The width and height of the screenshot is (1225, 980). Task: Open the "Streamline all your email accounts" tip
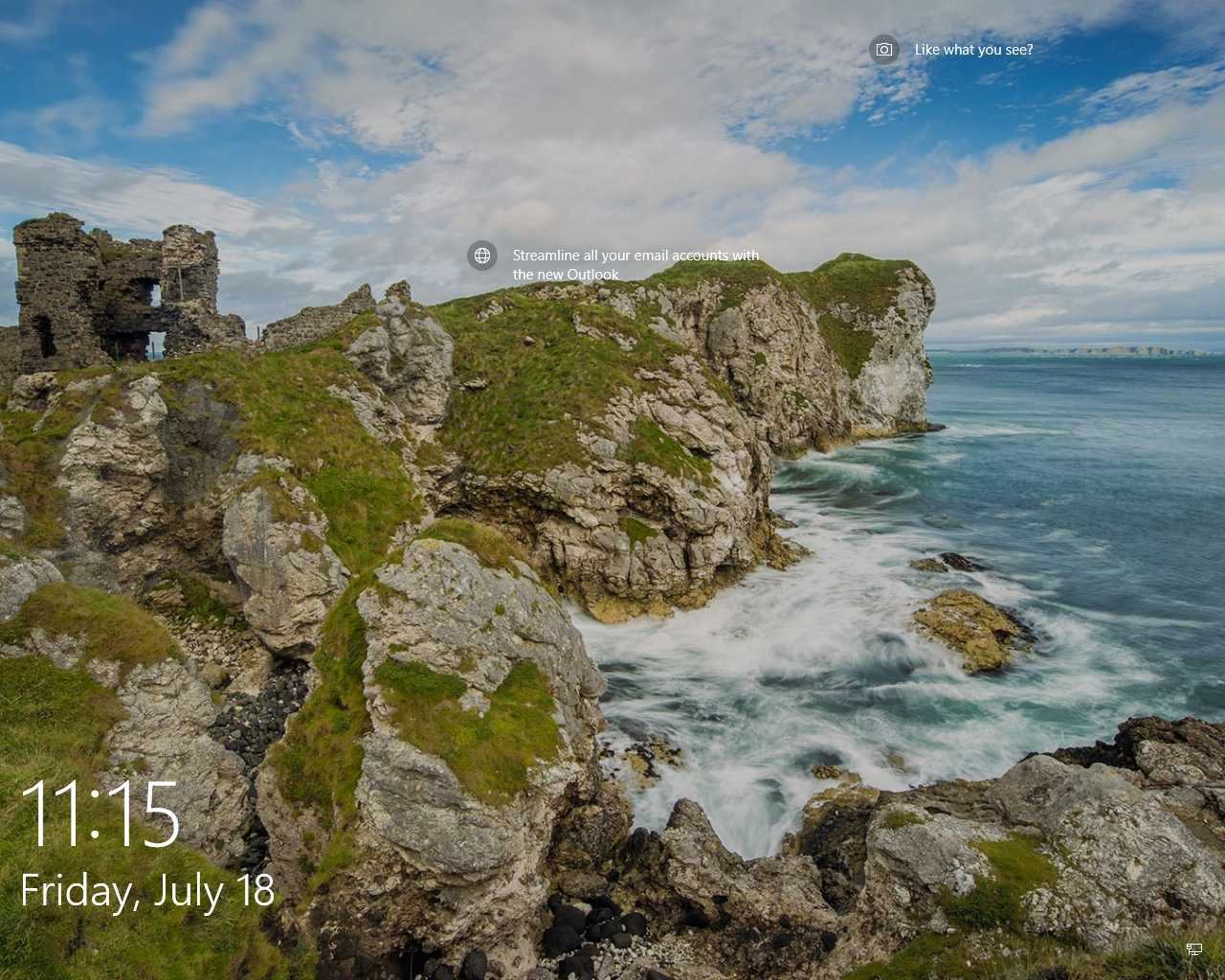(635, 265)
